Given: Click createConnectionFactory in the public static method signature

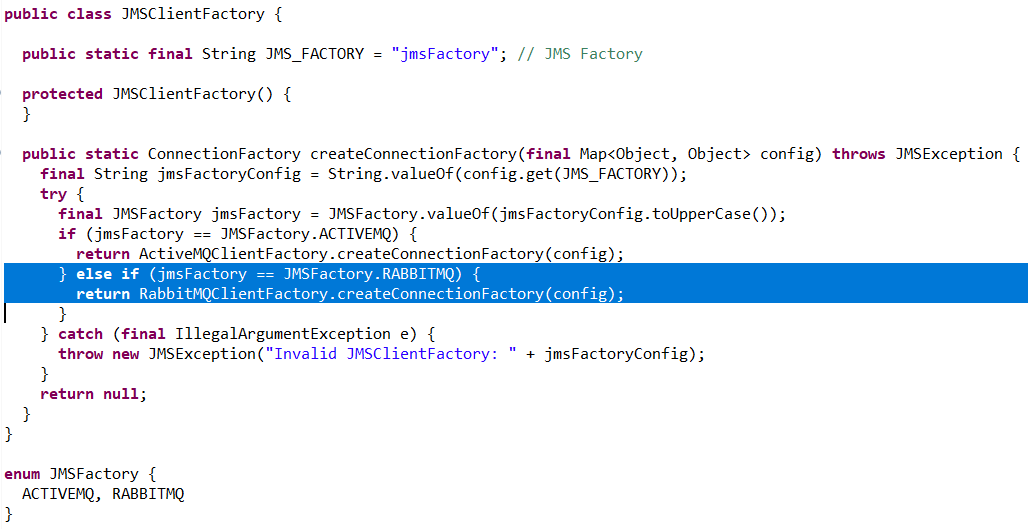Looking at the screenshot, I should (x=414, y=154).
